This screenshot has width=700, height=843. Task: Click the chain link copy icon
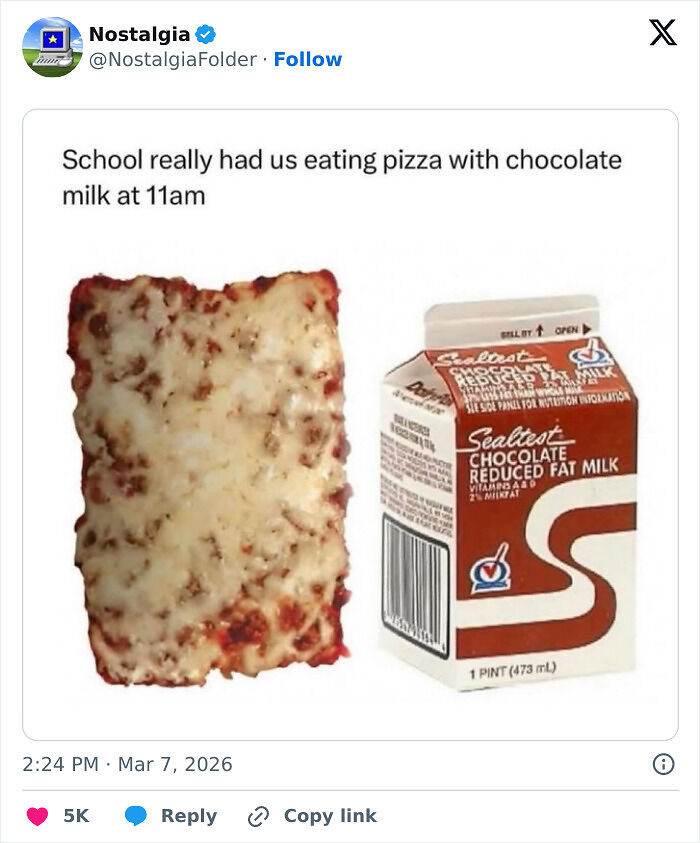coord(258,816)
